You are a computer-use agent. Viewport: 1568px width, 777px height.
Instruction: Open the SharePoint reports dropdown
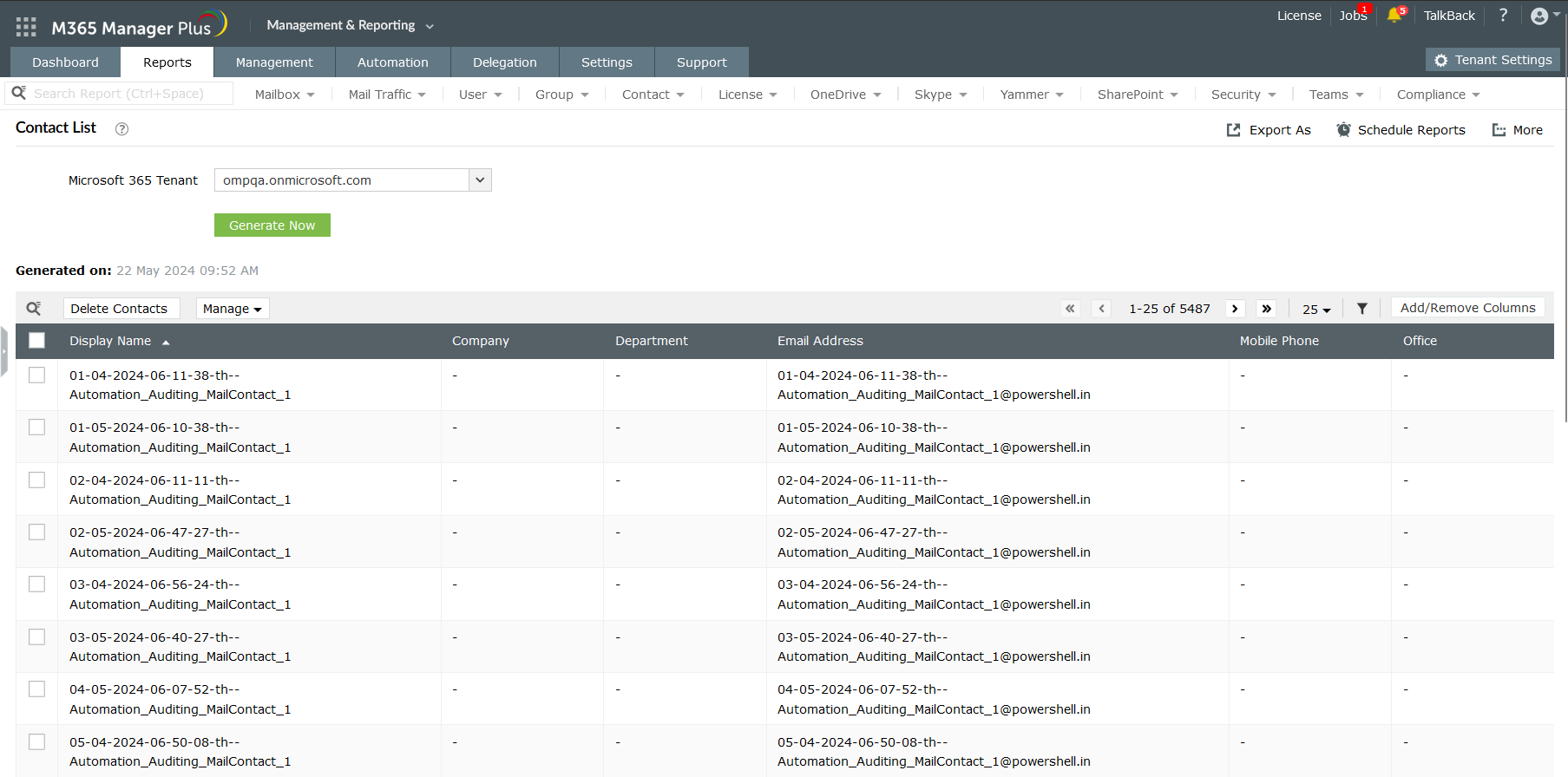[x=1138, y=95]
